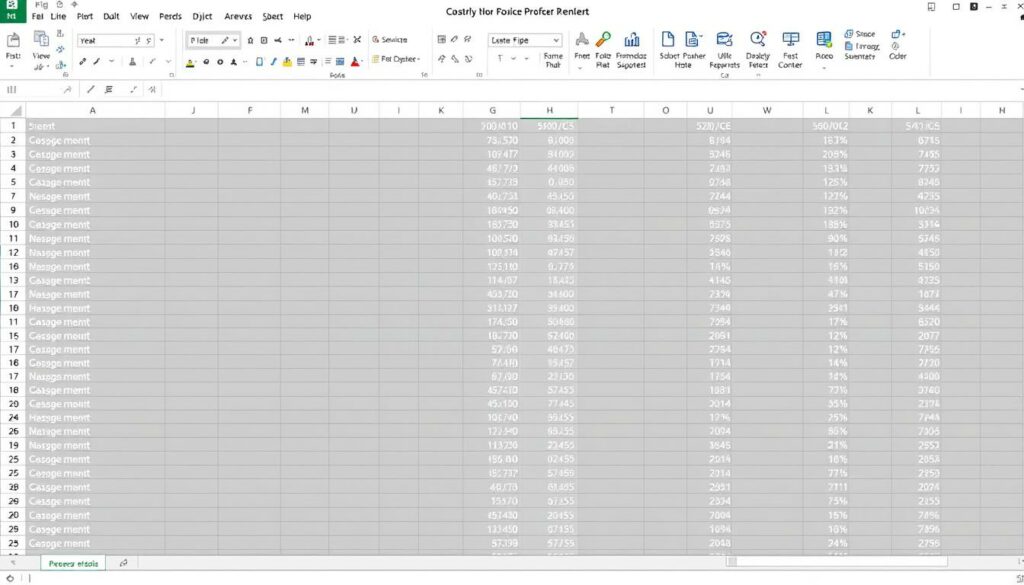Open the 'Plide' combo box dropdown
This screenshot has height=585, width=1024.
(236, 41)
